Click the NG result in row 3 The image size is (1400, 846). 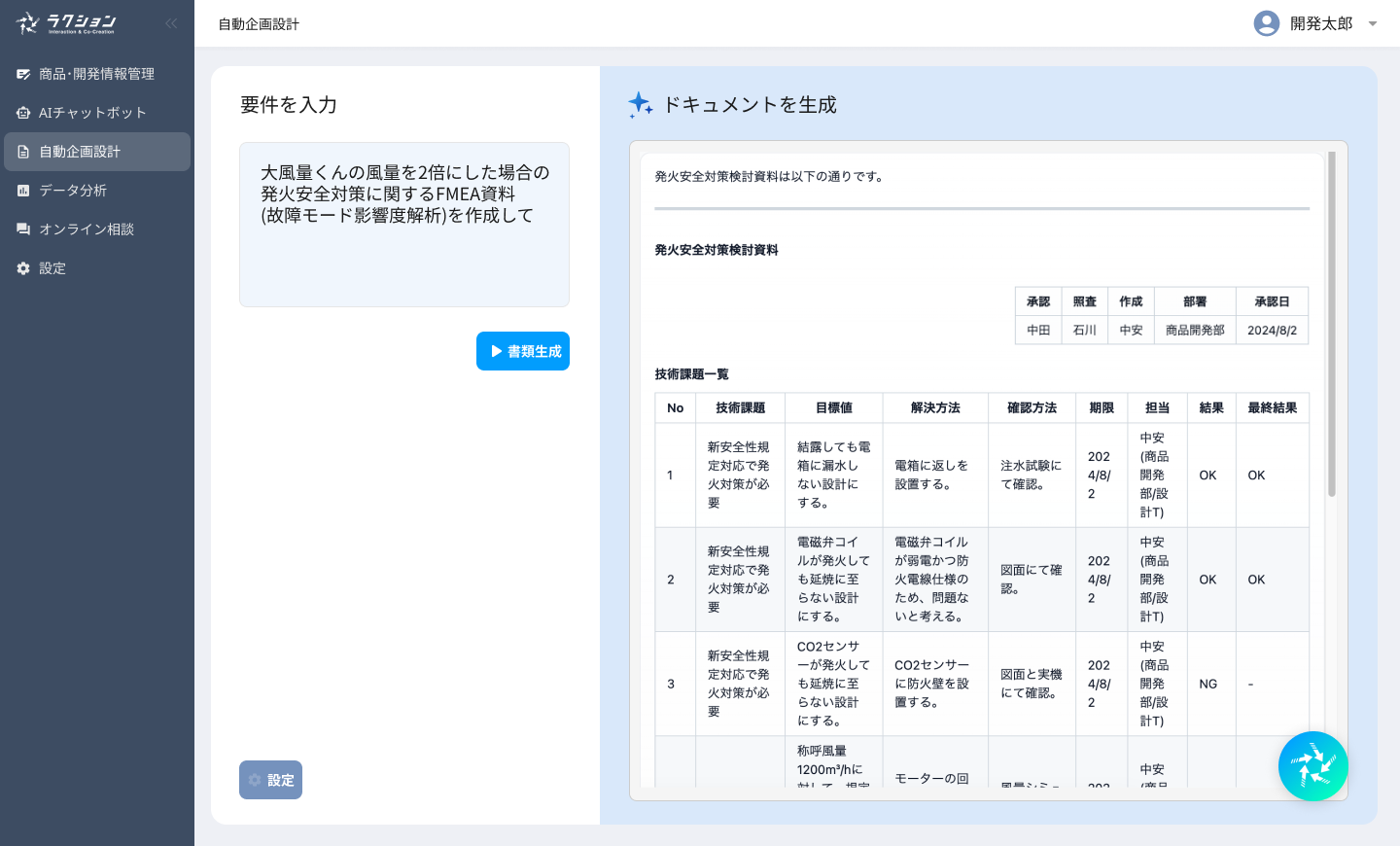[1207, 685]
